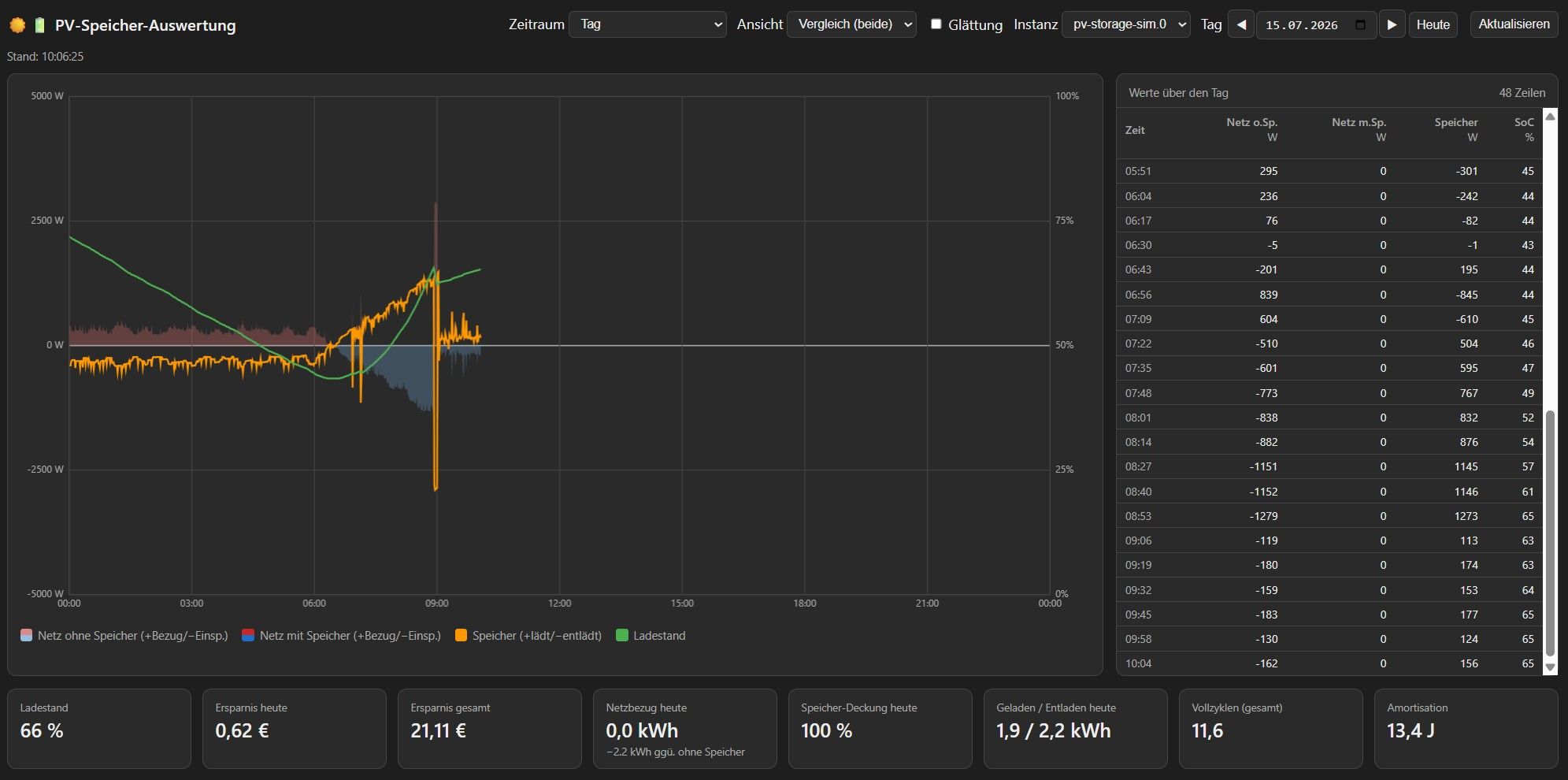Viewport: 1568px width, 780px height.
Task: Open the calendar picker icon in date field
Action: [x=1360, y=24]
